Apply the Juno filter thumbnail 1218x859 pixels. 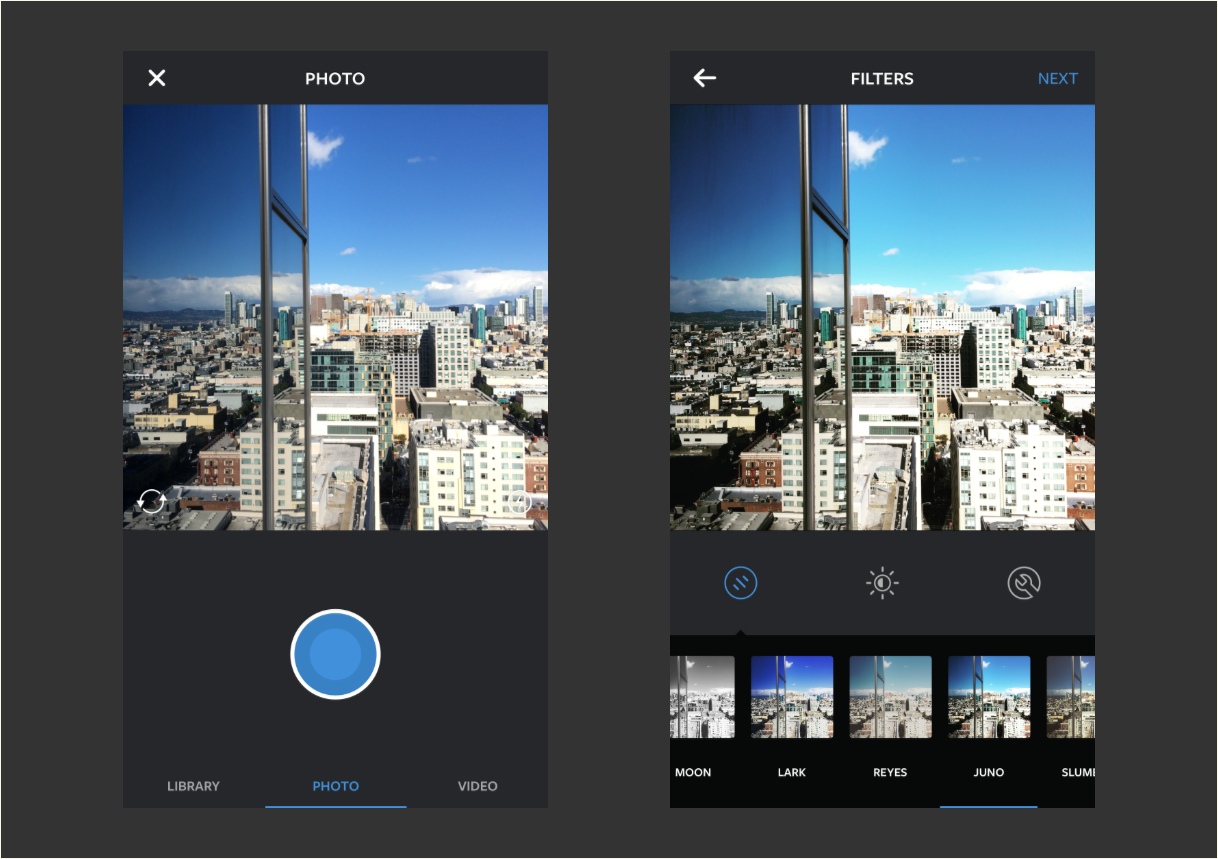click(x=989, y=697)
